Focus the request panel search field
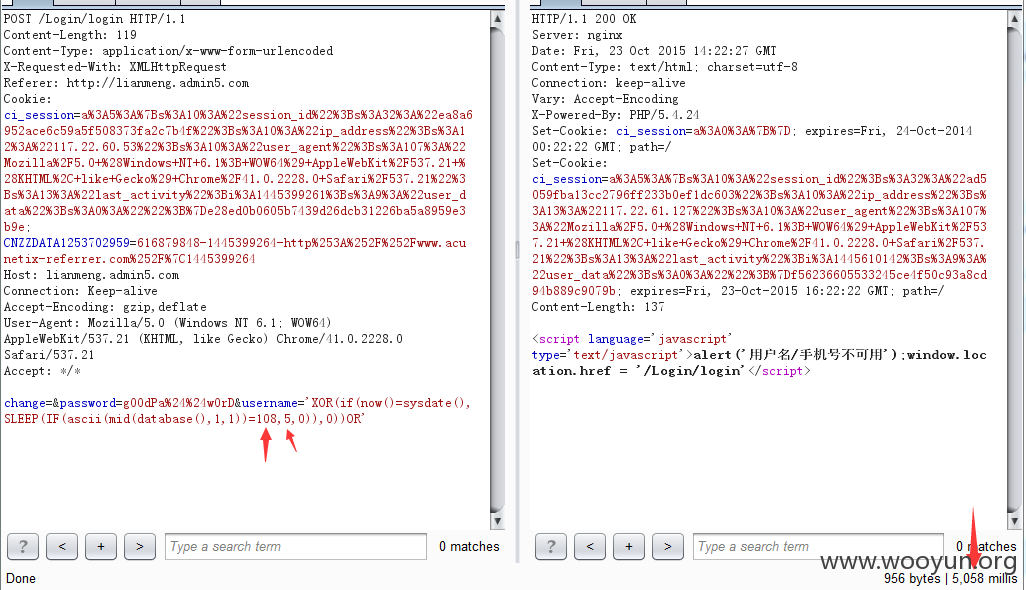The height and width of the screenshot is (590, 1026). click(x=296, y=546)
